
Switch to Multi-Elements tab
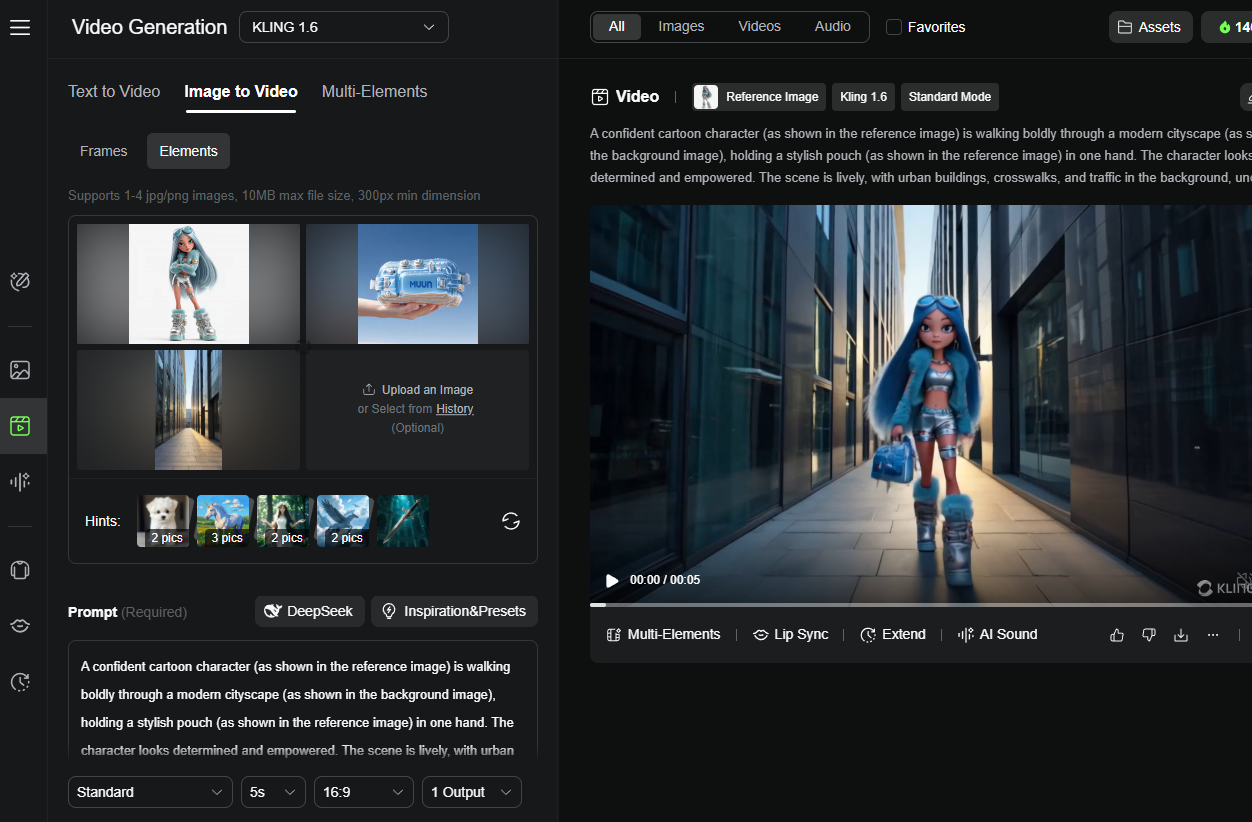[374, 91]
